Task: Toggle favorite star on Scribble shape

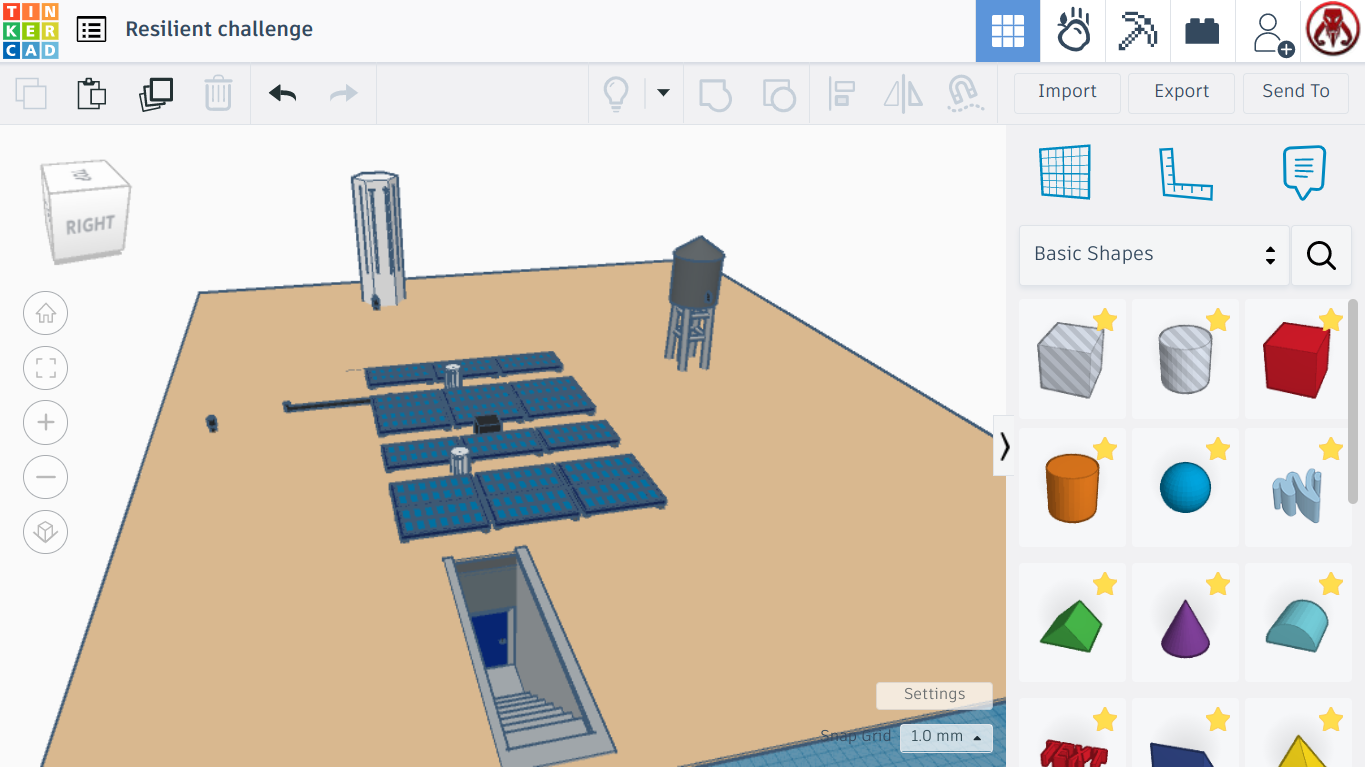Action: pos(1330,450)
